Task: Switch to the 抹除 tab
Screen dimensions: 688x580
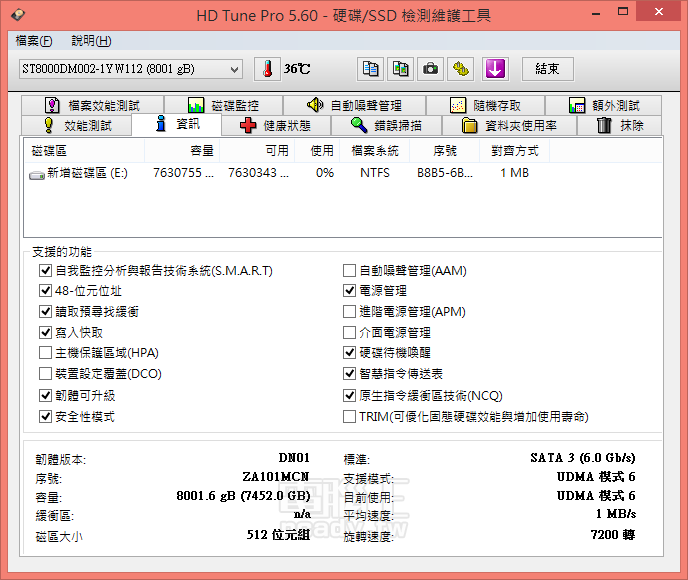Action: 619,125
